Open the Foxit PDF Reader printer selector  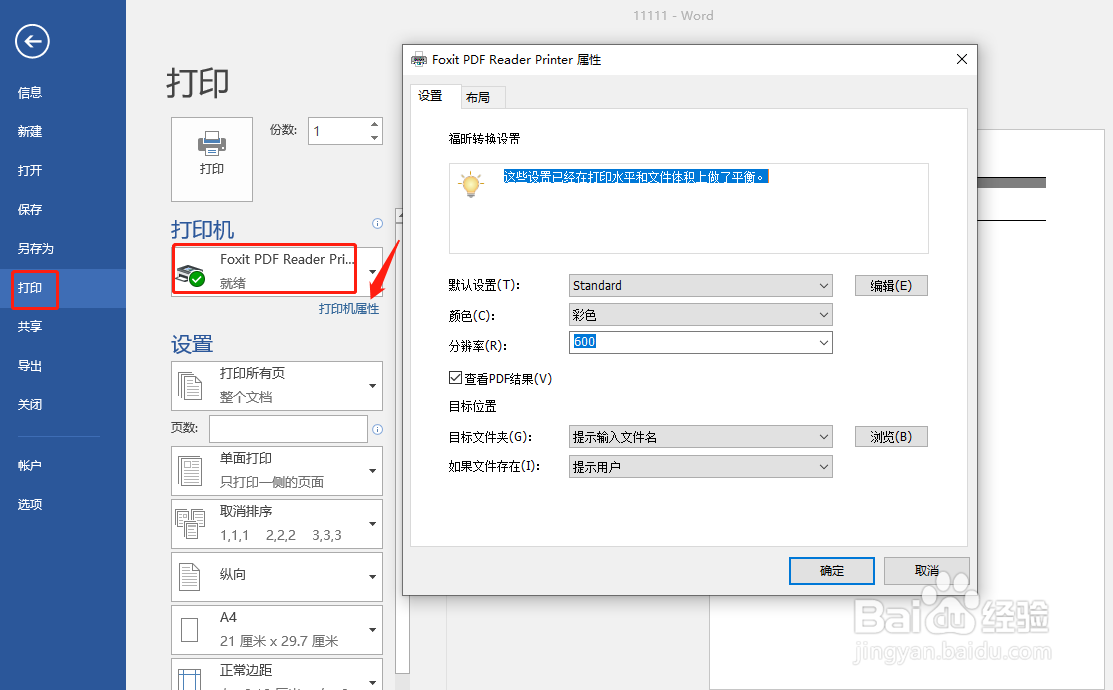[x=277, y=270]
